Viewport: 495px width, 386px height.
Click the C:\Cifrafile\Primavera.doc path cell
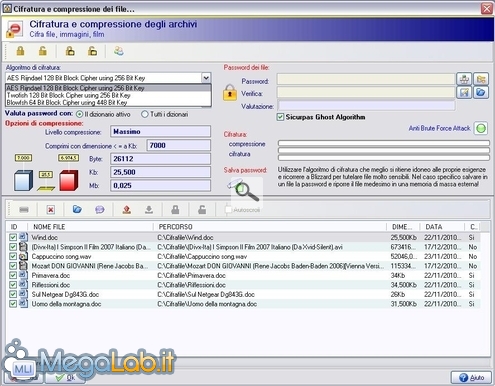[191, 275]
